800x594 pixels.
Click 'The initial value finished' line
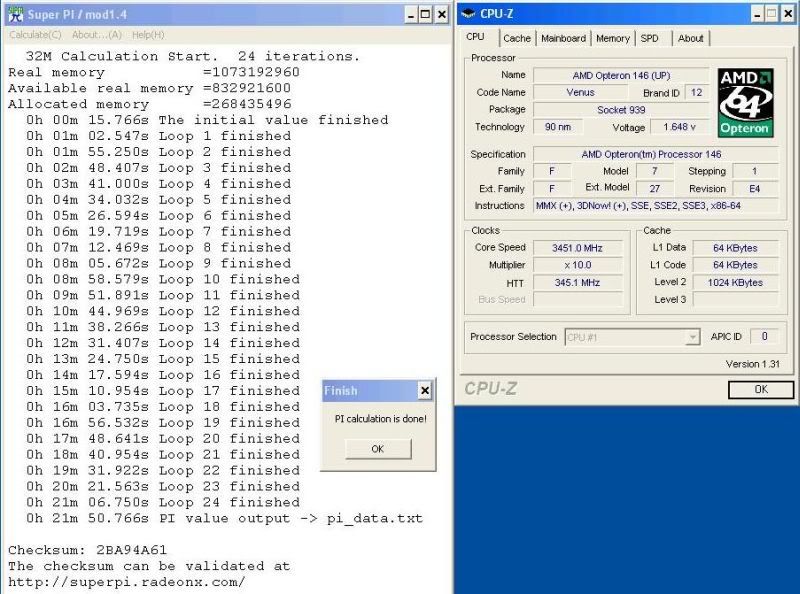tap(207, 120)
